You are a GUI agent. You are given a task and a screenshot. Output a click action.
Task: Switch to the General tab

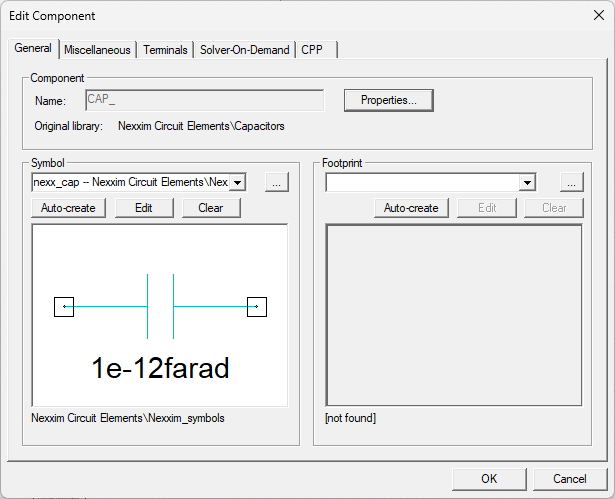(x=33, y=48)
